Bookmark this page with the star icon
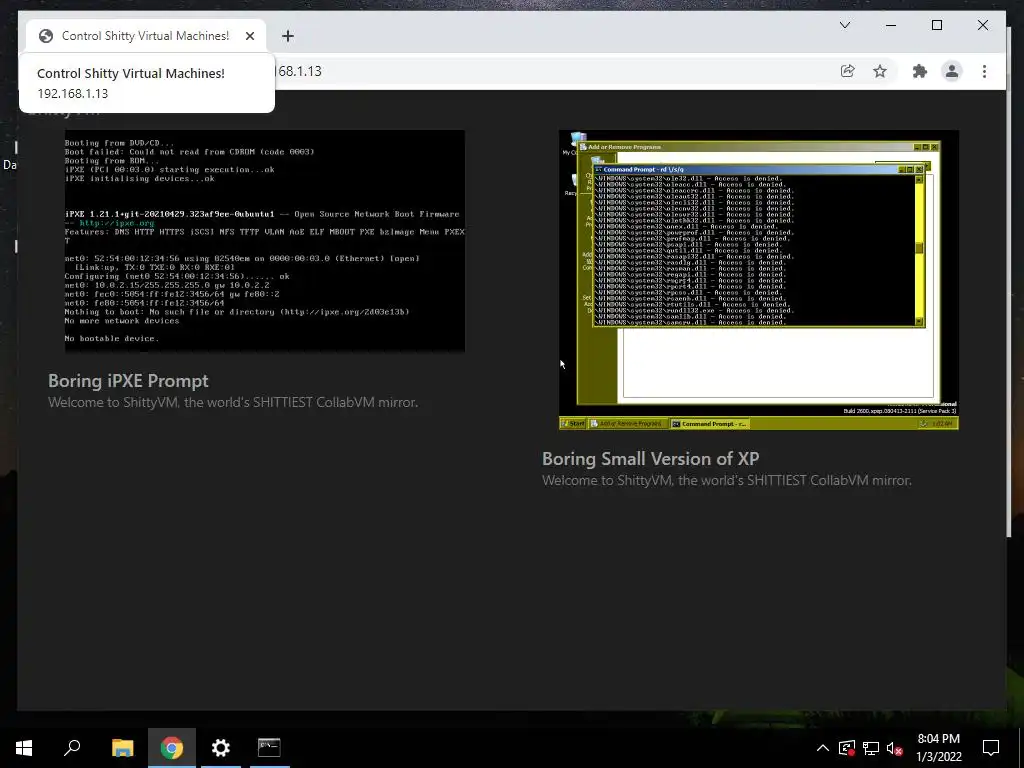Screen dimensions: 1024x768 click(880, 71)
